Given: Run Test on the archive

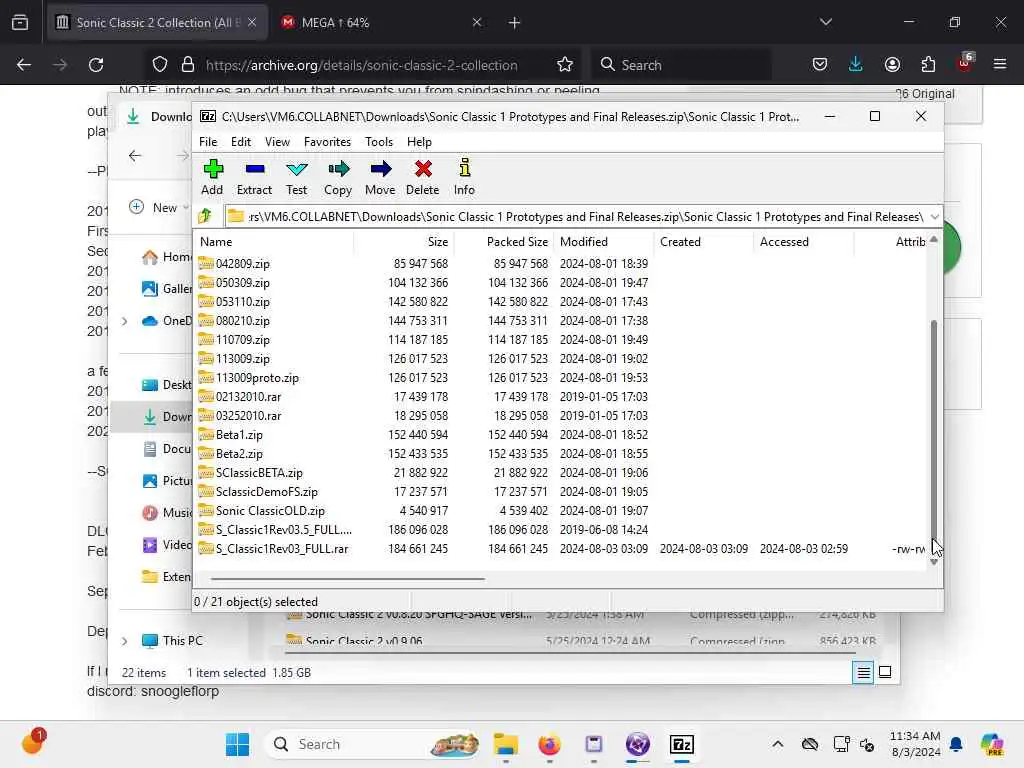Looking at the screenshot, I should pyautogui.click(x=296, y=177).
